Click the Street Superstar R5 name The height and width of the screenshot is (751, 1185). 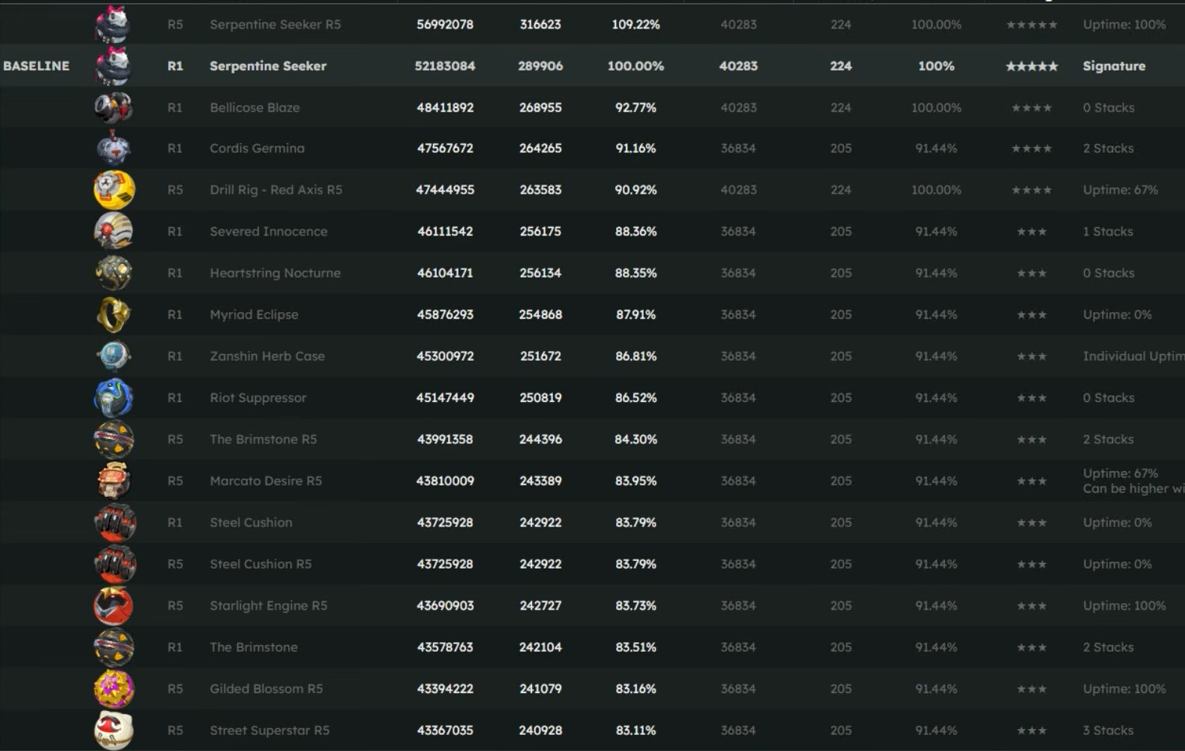(269, 730)
